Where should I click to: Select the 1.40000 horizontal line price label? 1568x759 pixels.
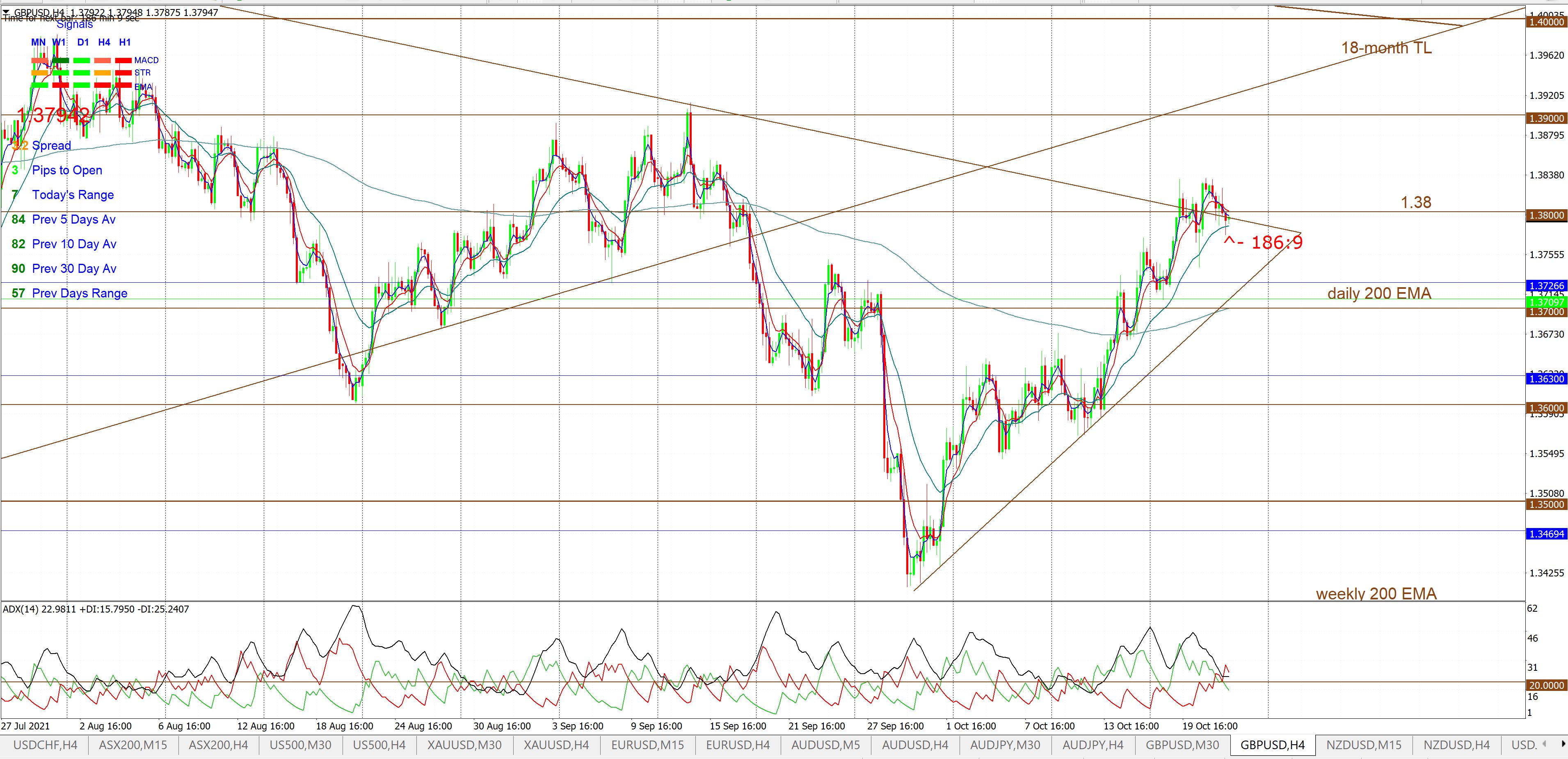coord(1546,22)
